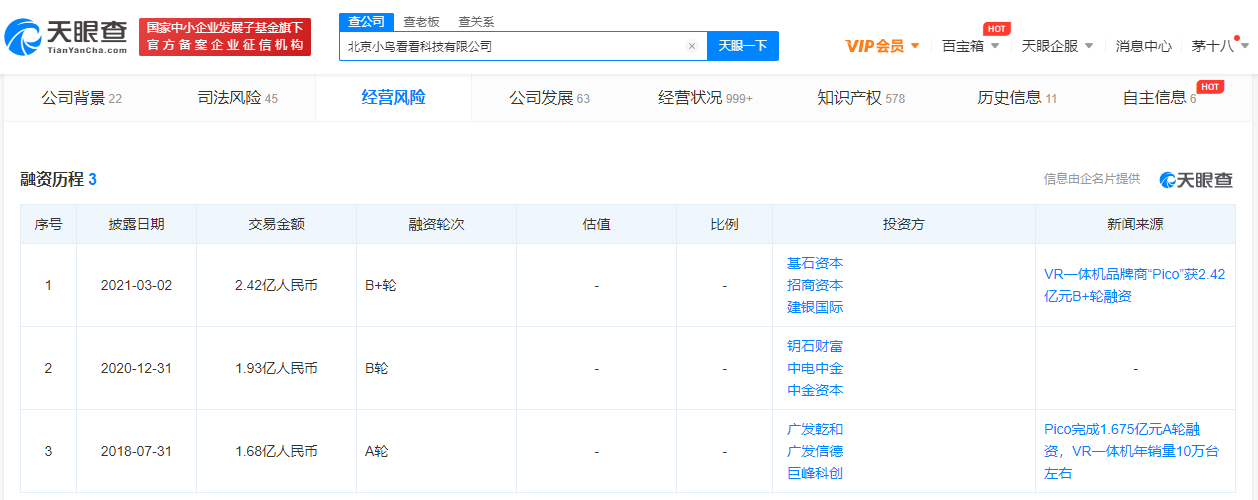Viewport: 1258px width, 500px height.
Task: Switch to 公司背景 tab
Action: 81,98
